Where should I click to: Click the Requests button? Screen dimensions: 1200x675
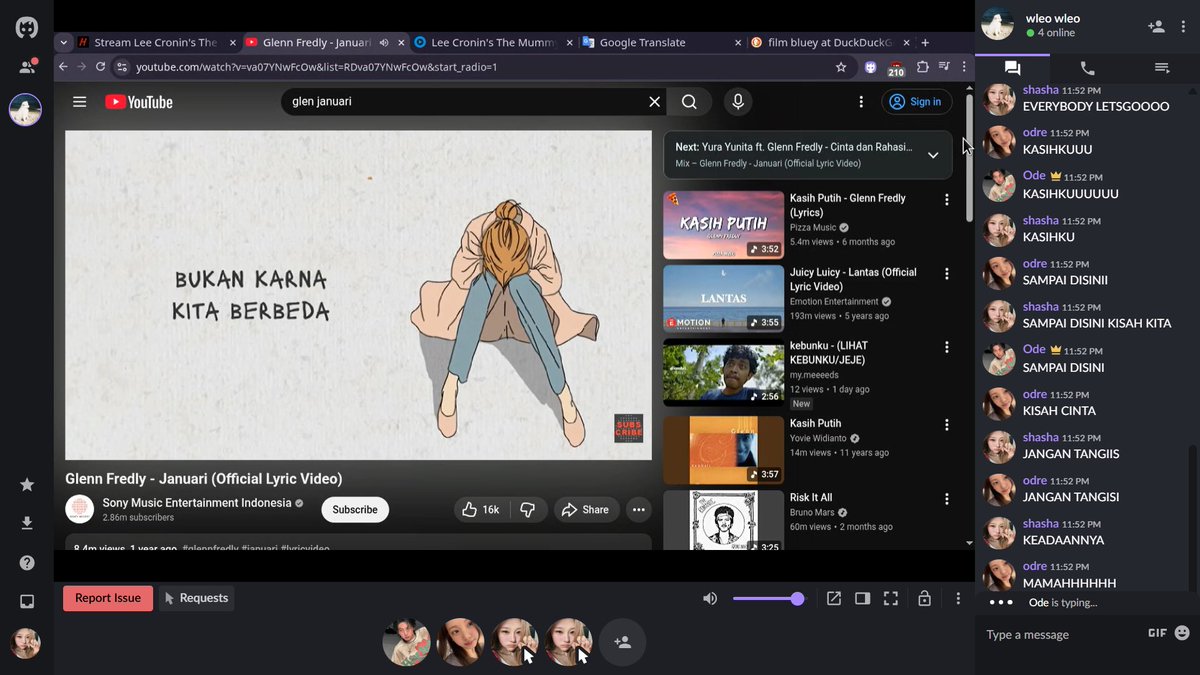coord(196,598)
